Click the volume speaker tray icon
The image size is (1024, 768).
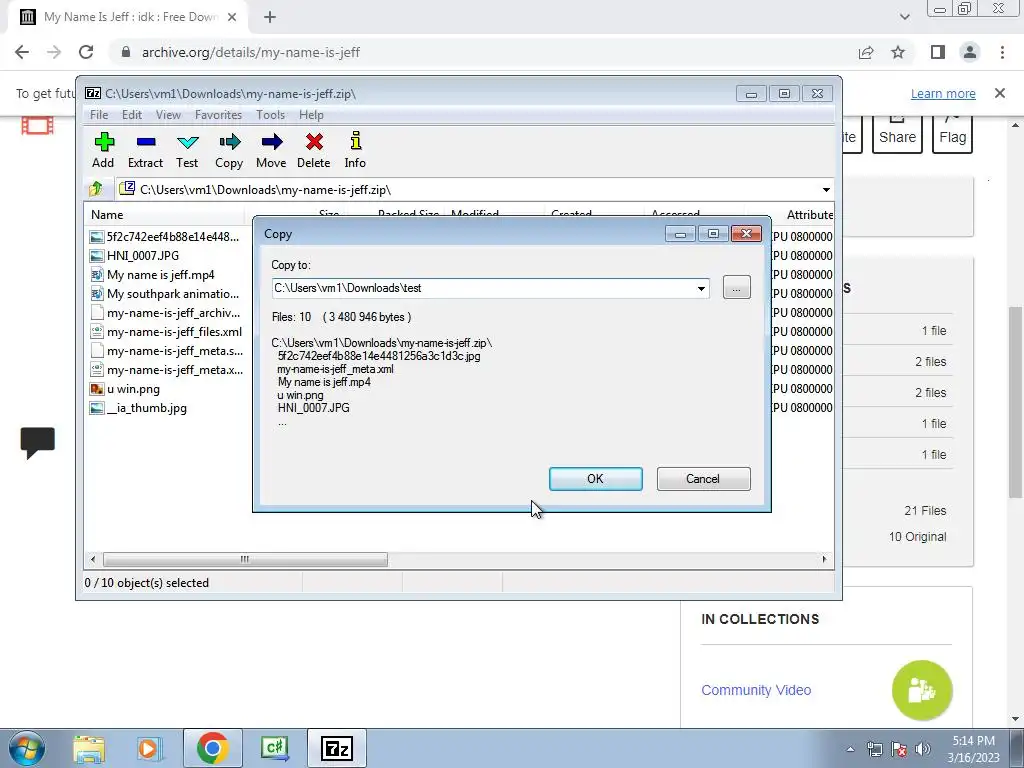click(x=922, y=748)
